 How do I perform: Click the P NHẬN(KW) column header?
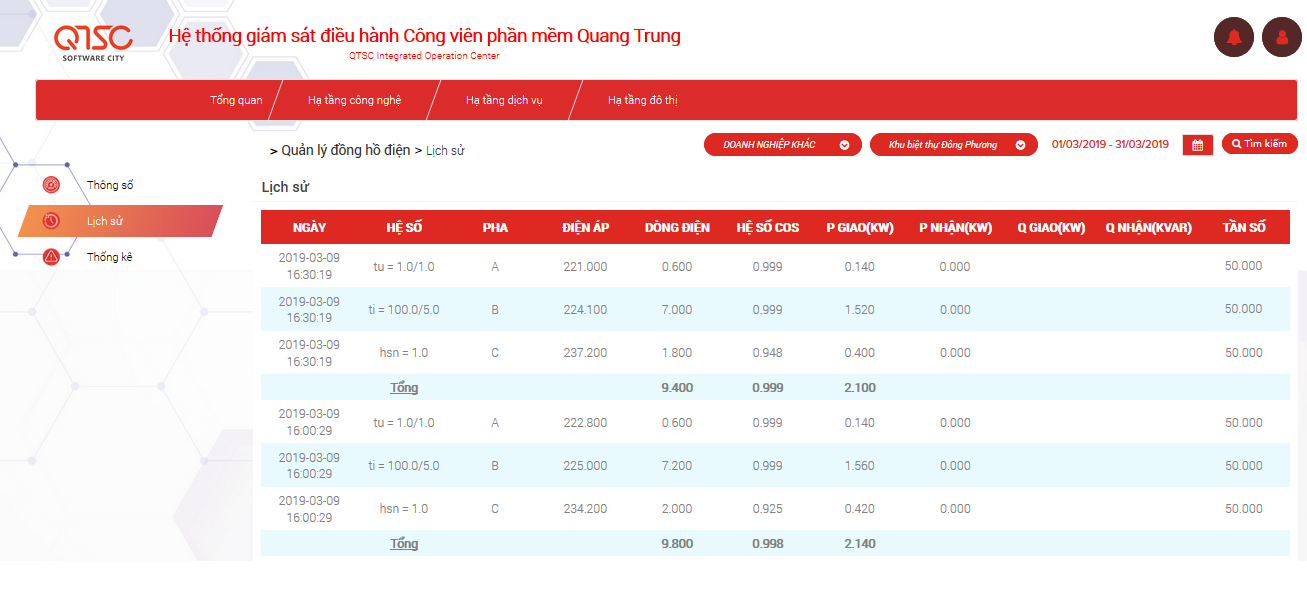(955, 228)
